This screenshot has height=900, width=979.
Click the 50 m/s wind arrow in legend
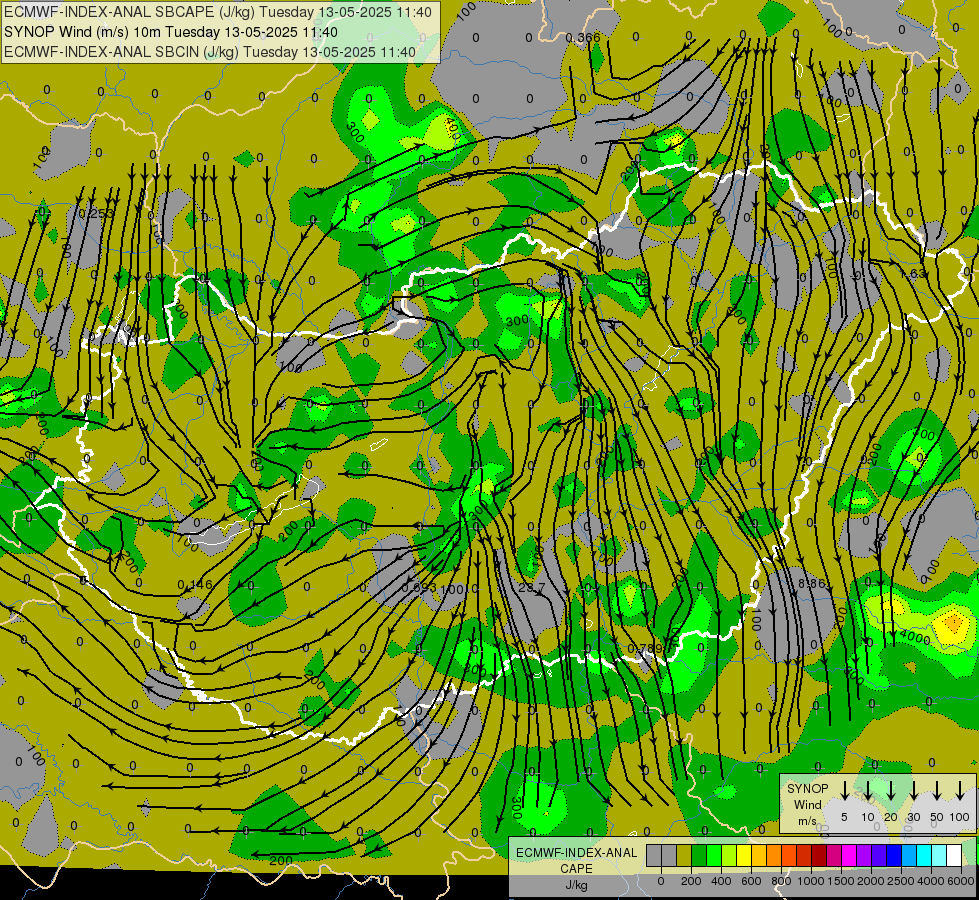tap(937, 790)
